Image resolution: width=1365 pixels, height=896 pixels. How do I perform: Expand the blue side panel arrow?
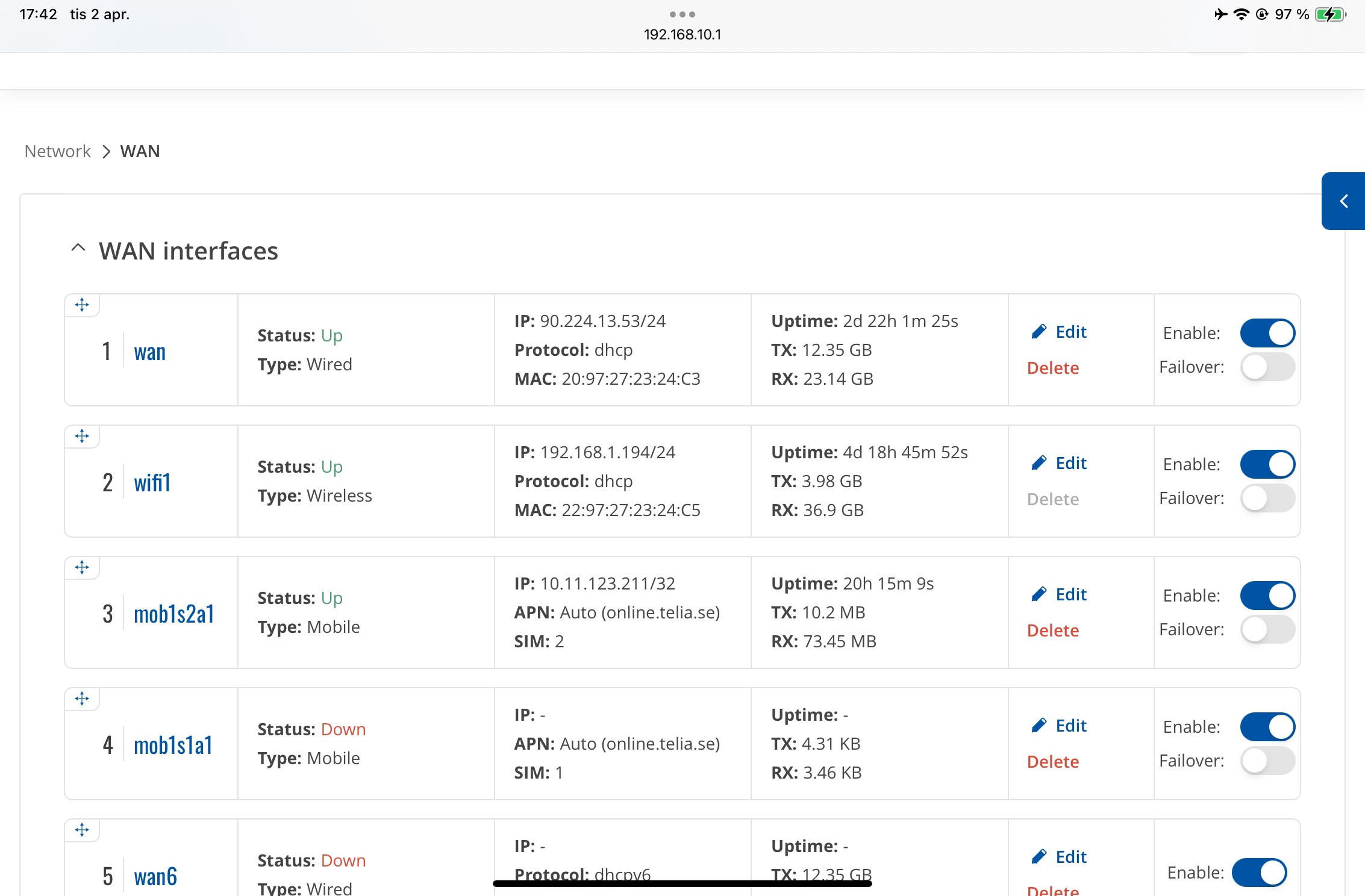(1343, 201)
